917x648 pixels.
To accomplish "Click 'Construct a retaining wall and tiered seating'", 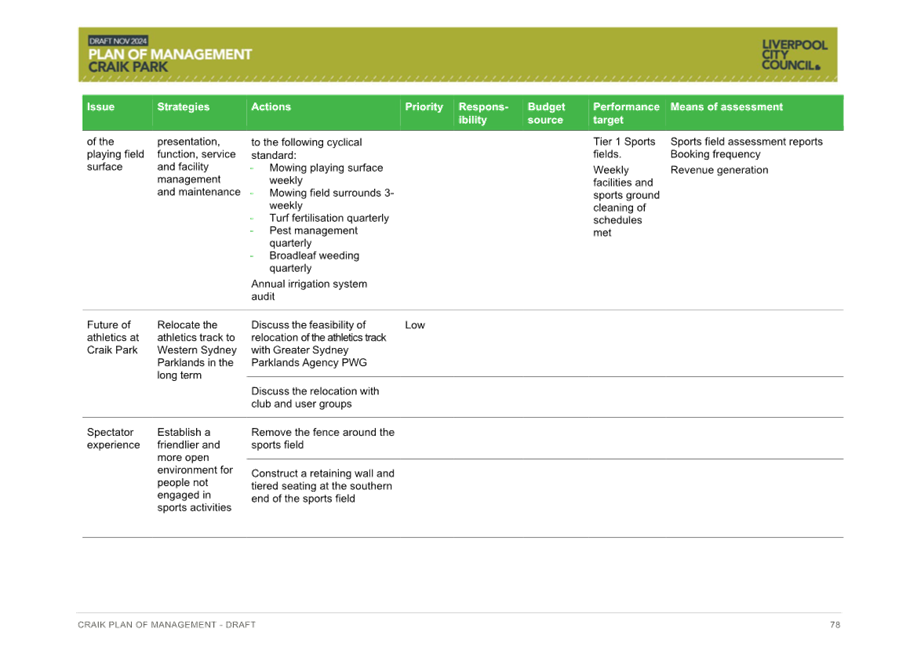I will 322,486.
